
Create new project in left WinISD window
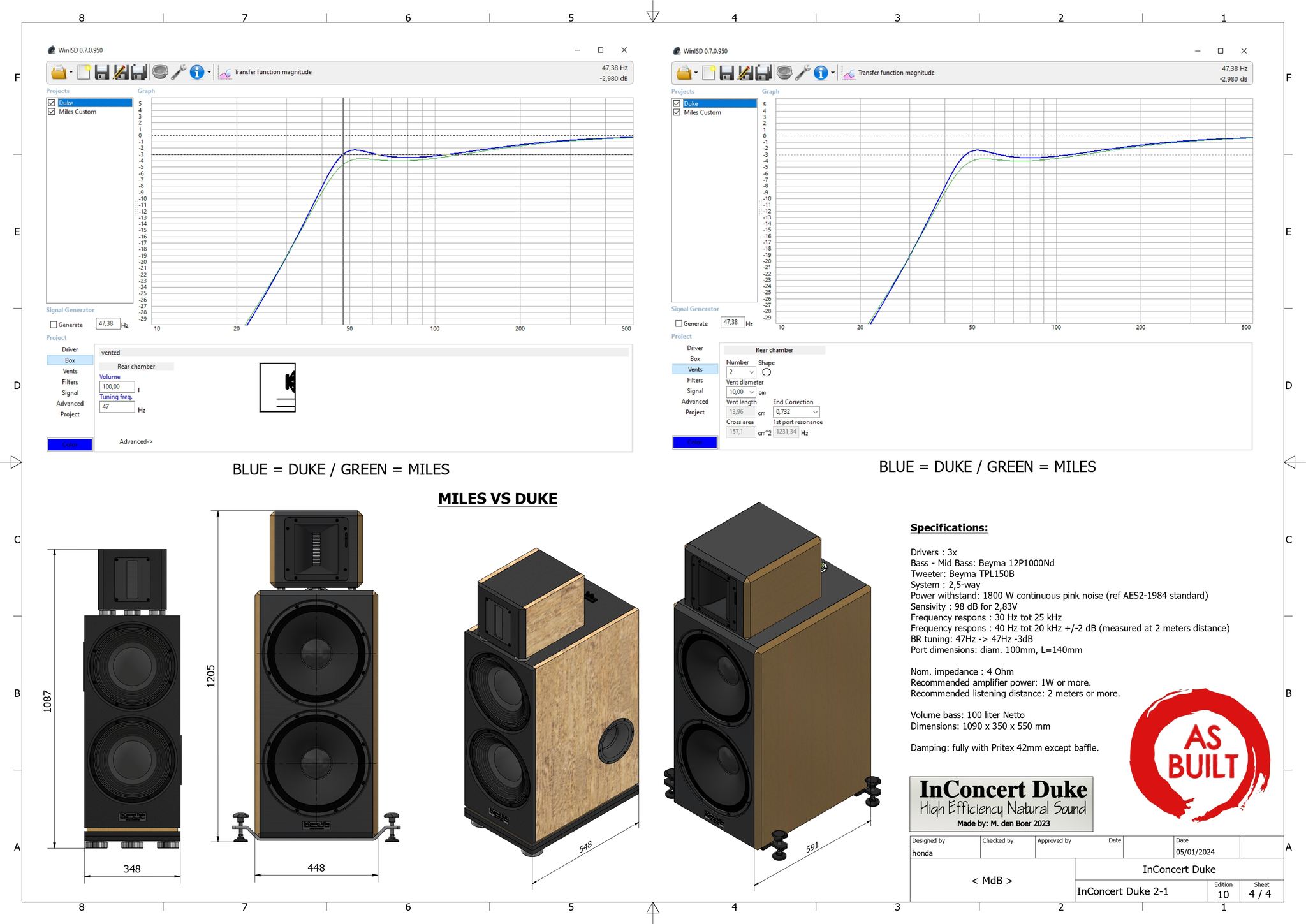point(84,72)
